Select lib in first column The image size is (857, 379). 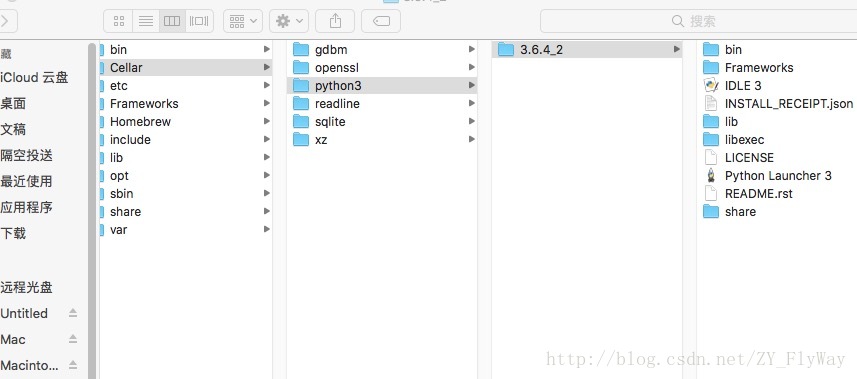(116, 158)
